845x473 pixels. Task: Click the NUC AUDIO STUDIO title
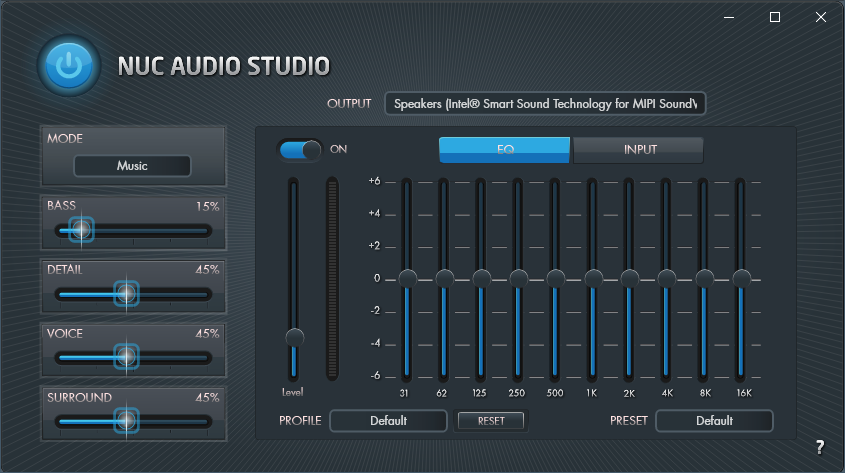pyautogui.click(x=224, y=66)
